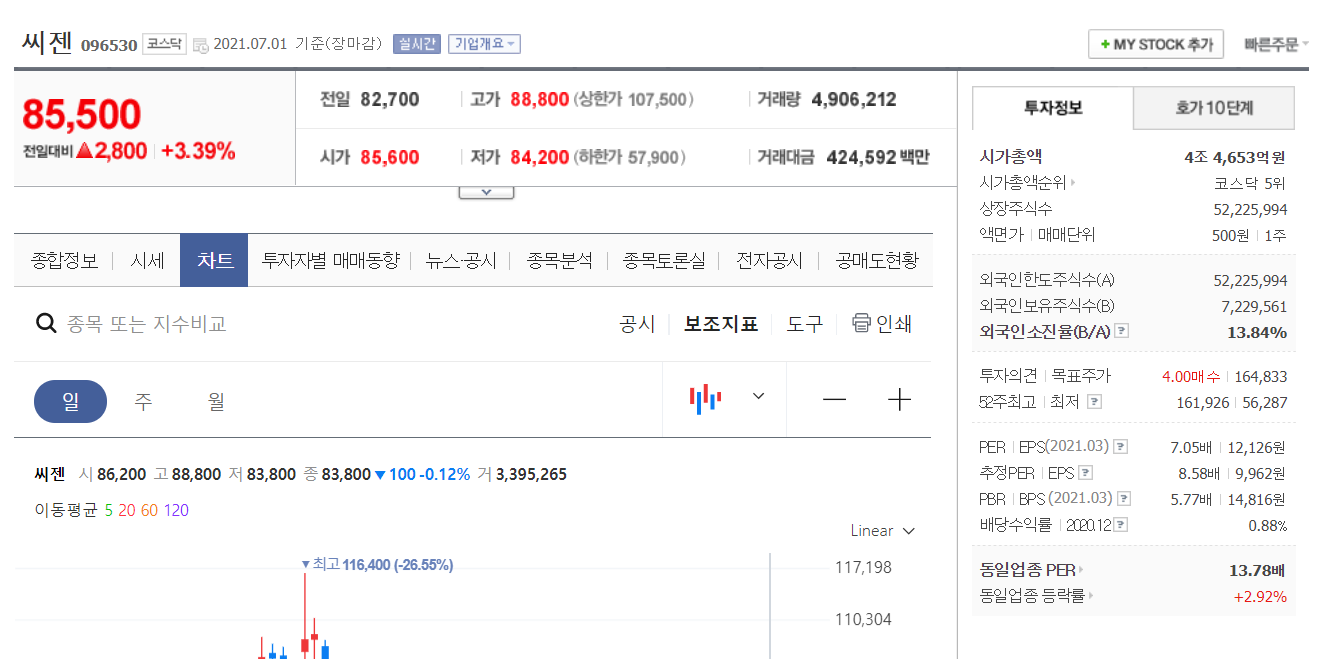Zoom in the chart with plus icon

900,400
